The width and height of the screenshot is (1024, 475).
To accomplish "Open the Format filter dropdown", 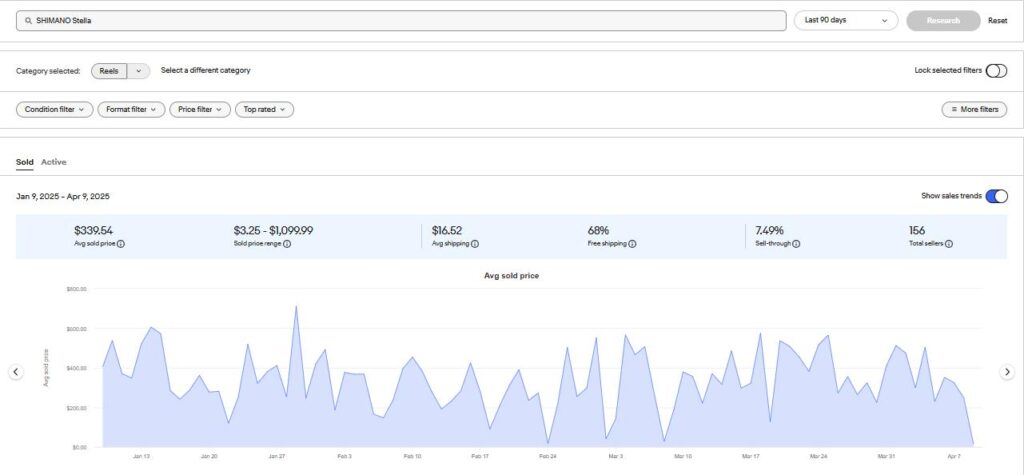I will 131,110.
